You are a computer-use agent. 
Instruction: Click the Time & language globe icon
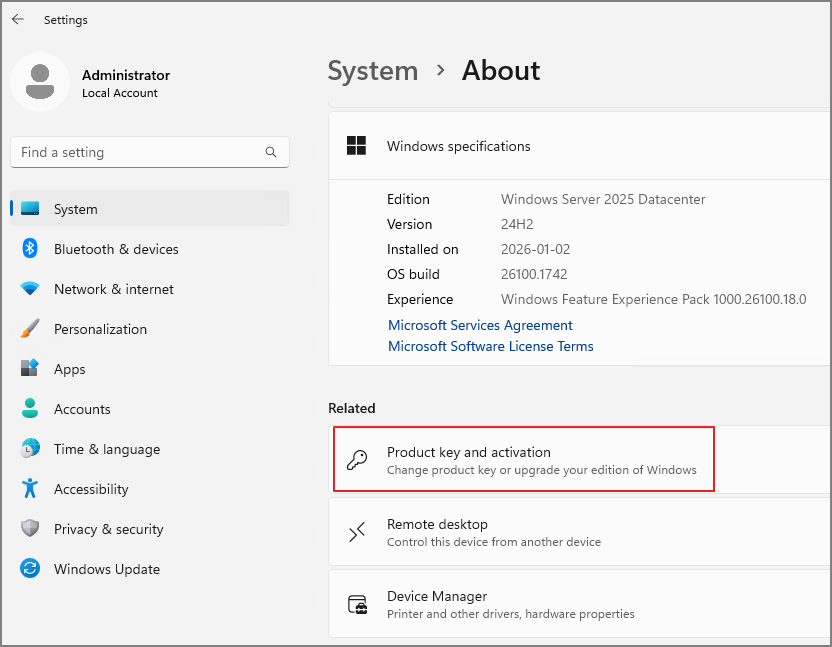coord(30,448)
